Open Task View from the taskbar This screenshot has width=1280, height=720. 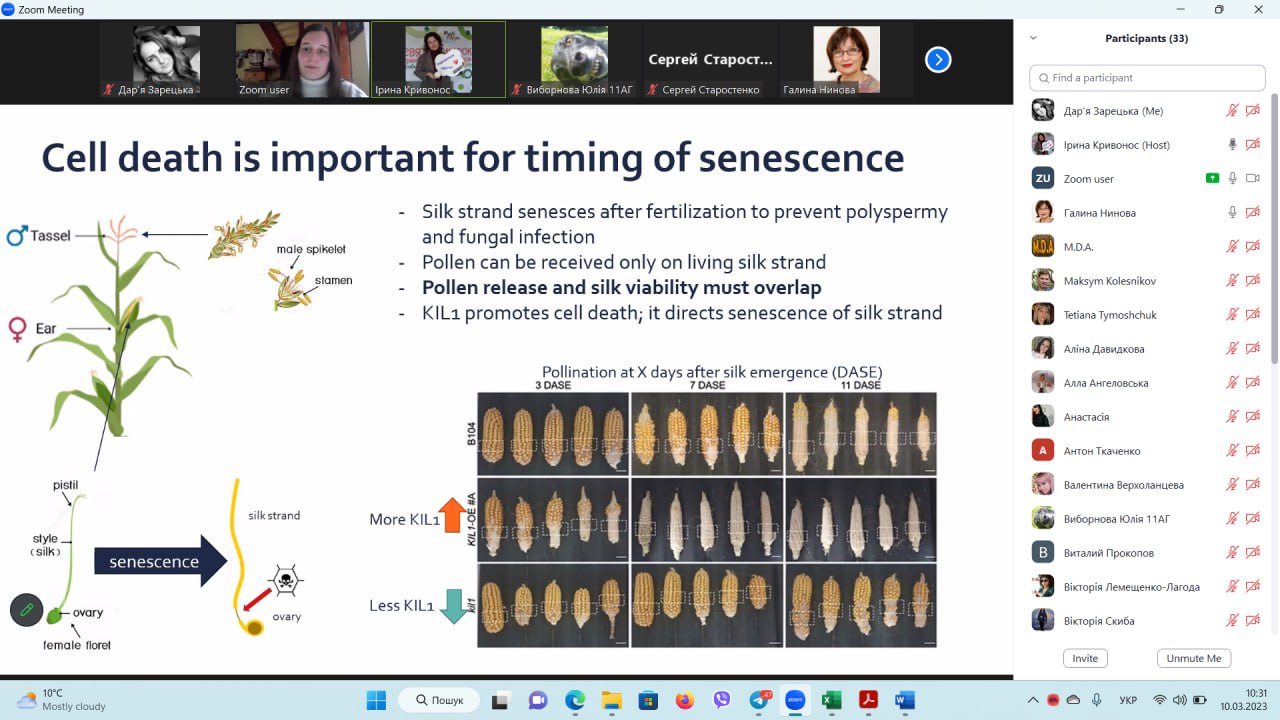click(x=500, y=700)
